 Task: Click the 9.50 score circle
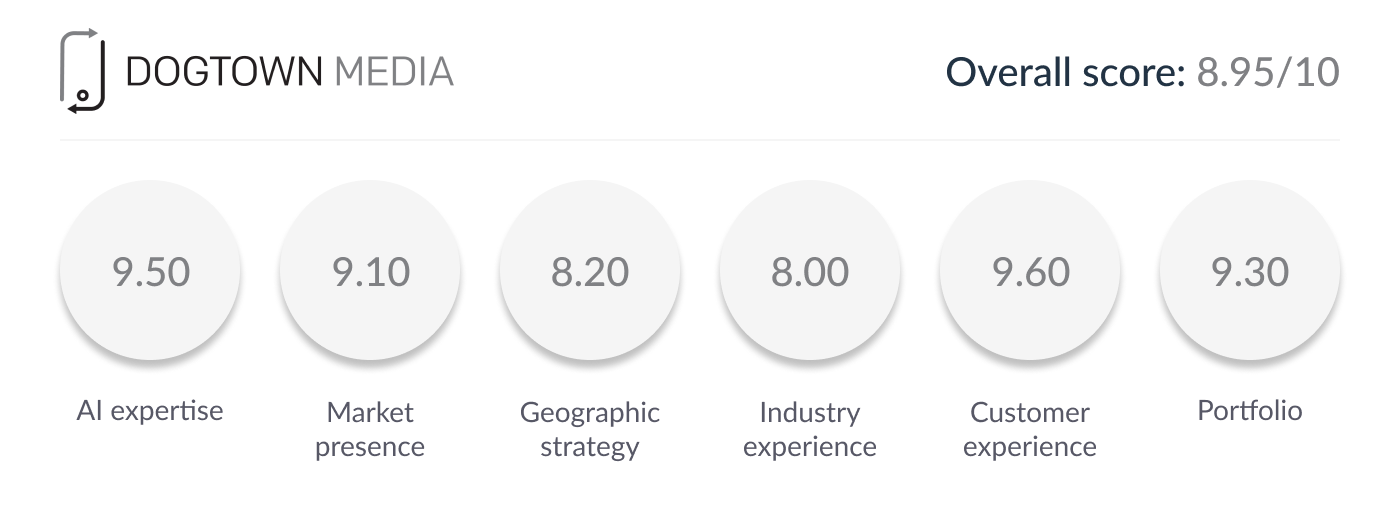(x=150, y=272)
